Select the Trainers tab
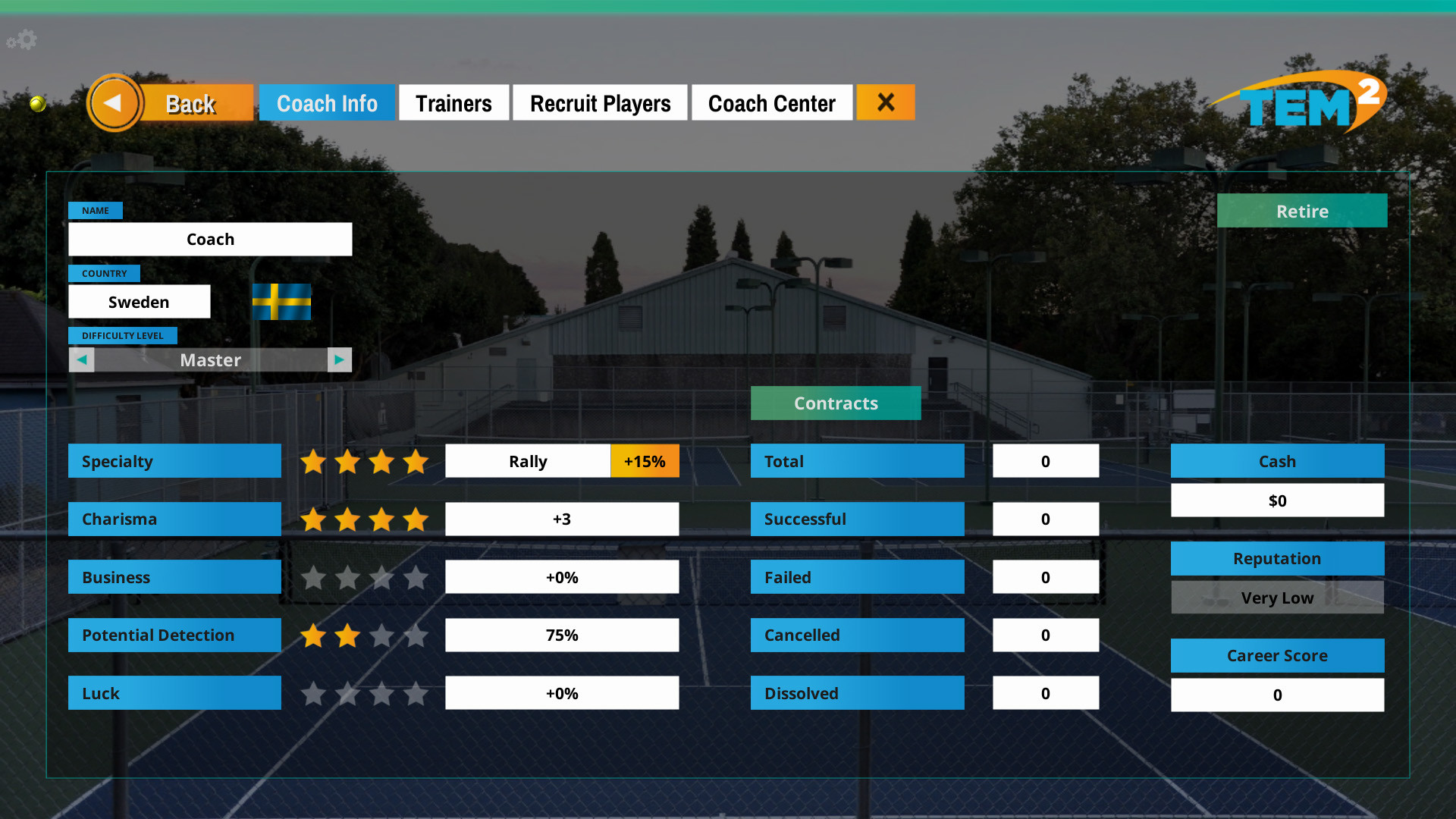Screen dimensions: 1456x819 454,103
